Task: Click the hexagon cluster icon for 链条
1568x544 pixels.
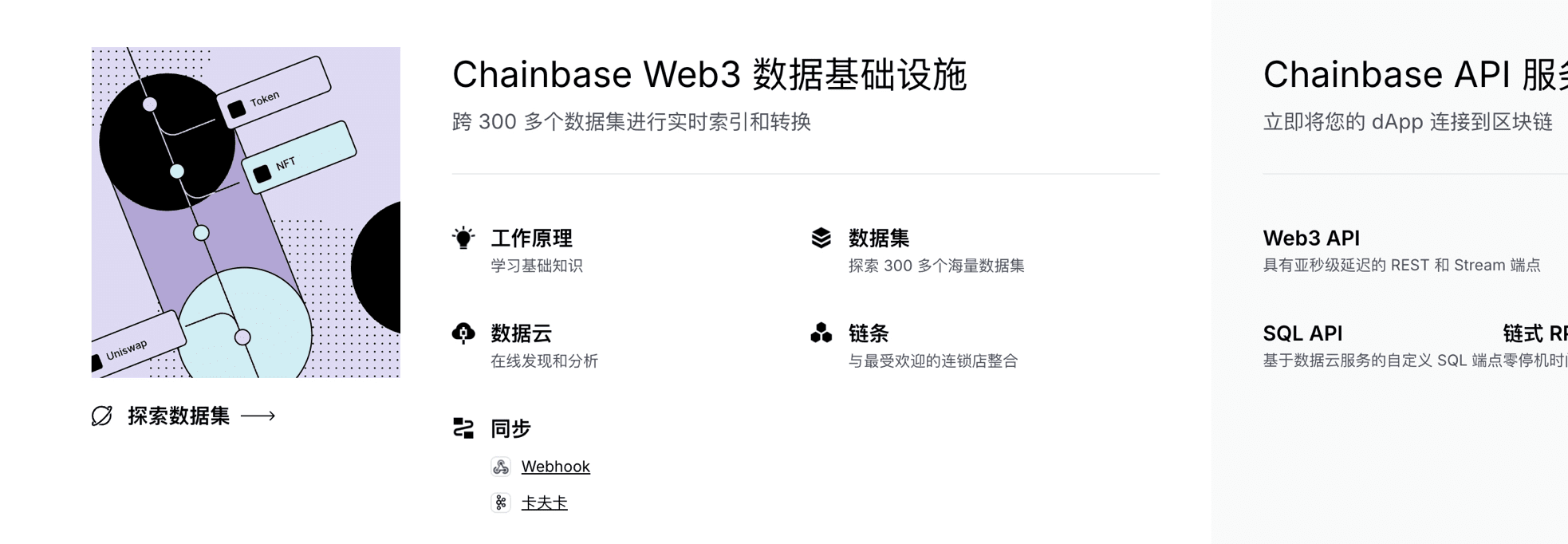Action: point(821,333)
